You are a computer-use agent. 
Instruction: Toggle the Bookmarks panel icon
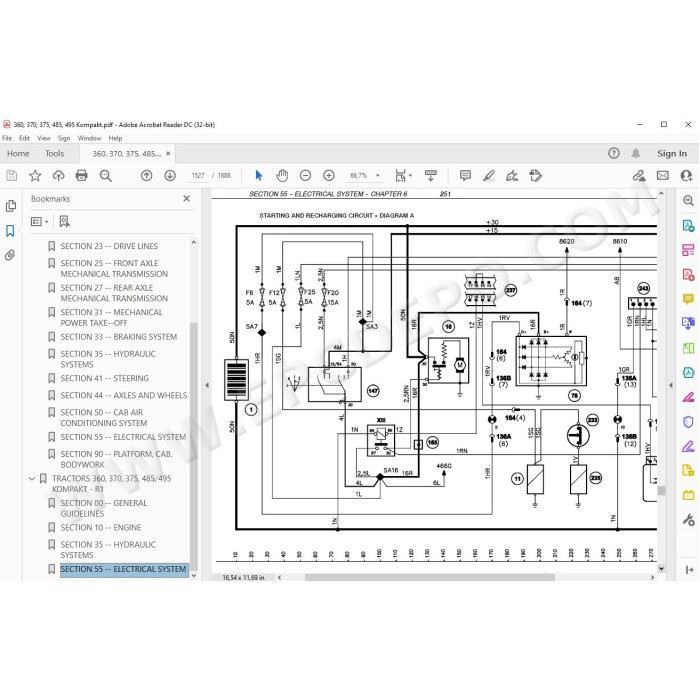click(x=10, y=231)
